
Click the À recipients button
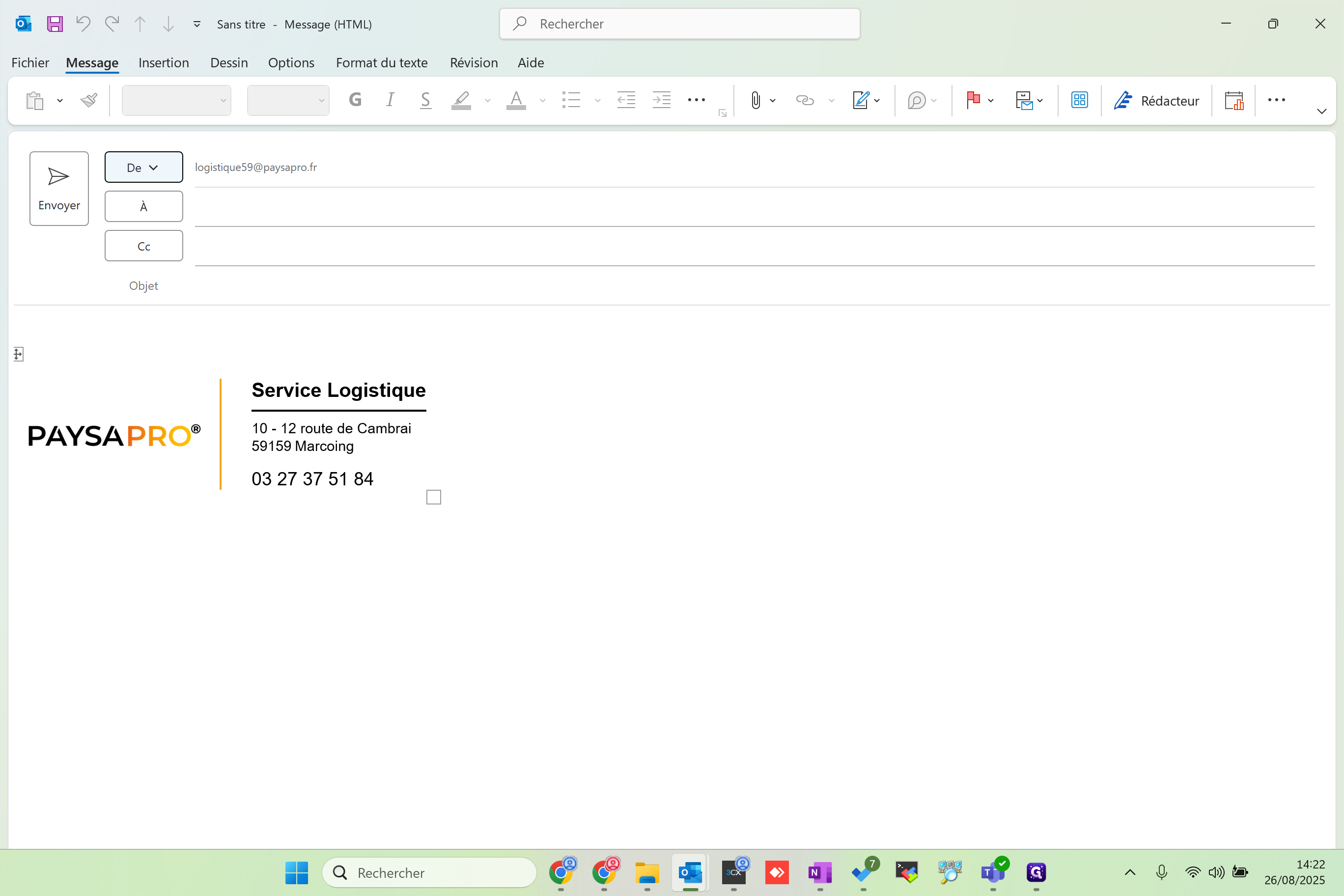(x=143, y=206)
